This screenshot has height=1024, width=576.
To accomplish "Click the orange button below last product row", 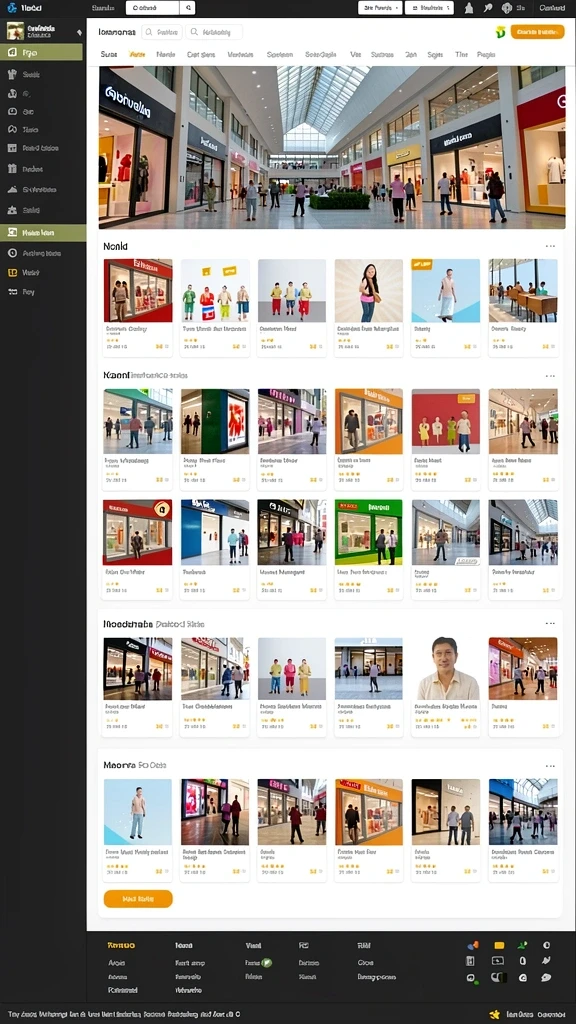I will pyautogui.click(x=138, y=899).
